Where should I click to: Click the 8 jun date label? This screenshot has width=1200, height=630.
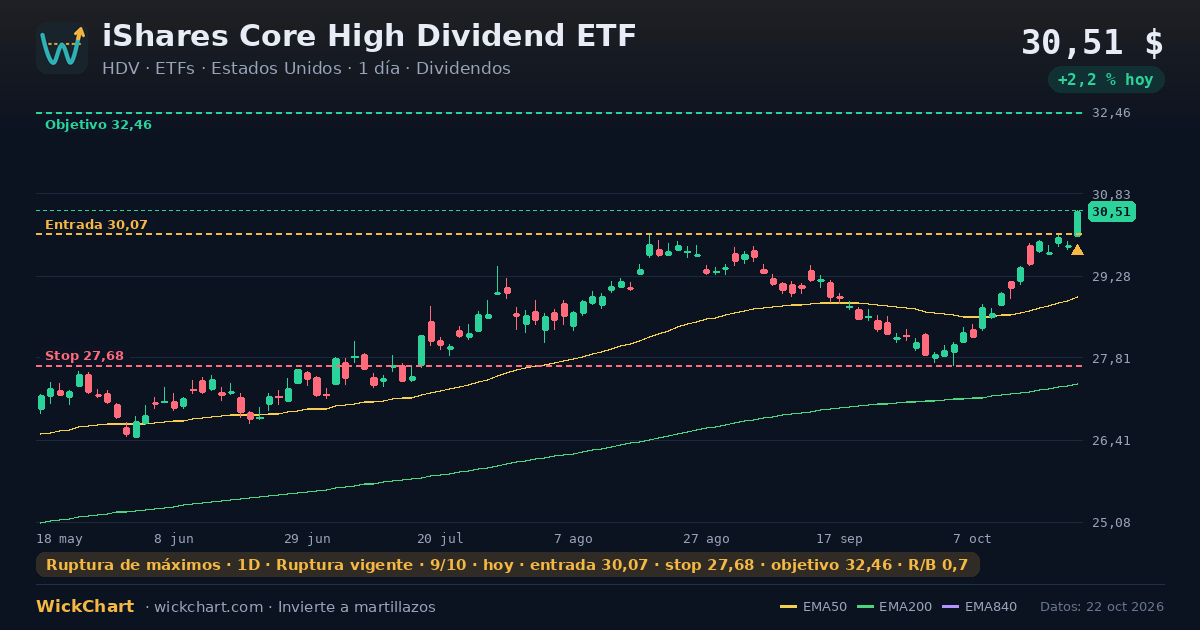coord(173,539)
